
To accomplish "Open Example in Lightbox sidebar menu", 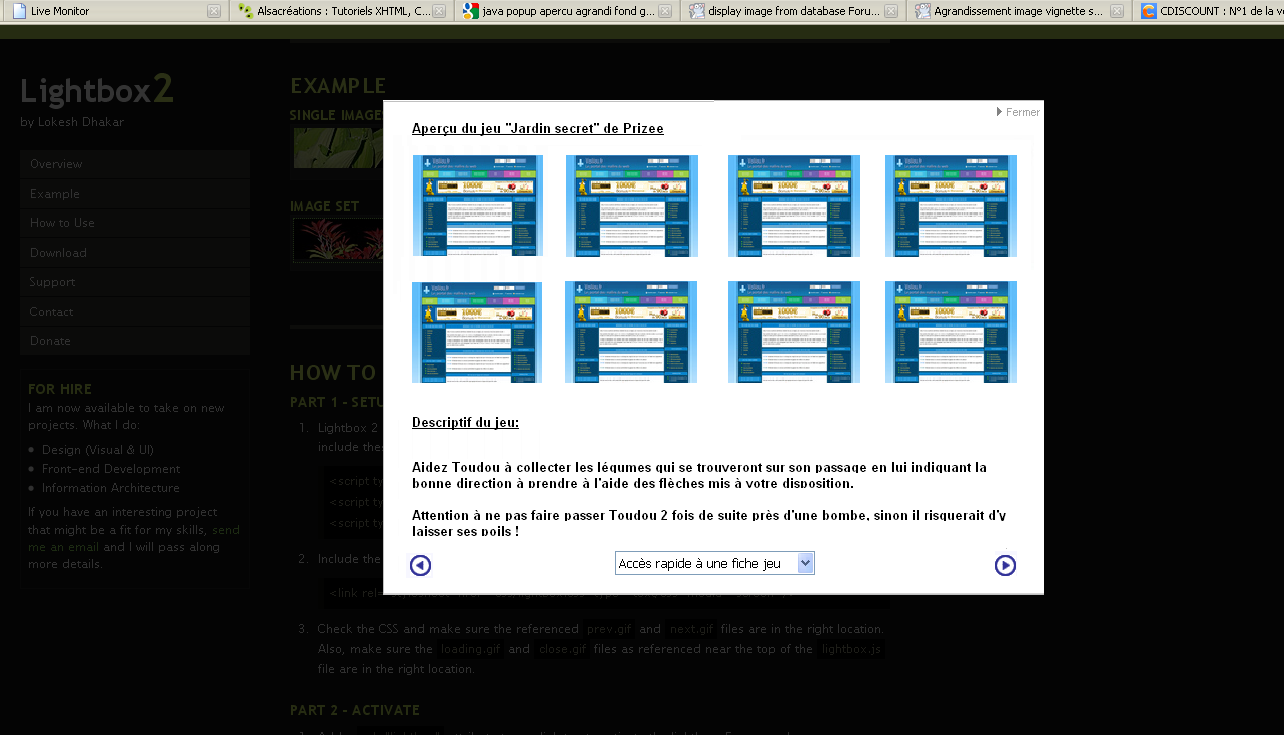I will pos(135,194).
